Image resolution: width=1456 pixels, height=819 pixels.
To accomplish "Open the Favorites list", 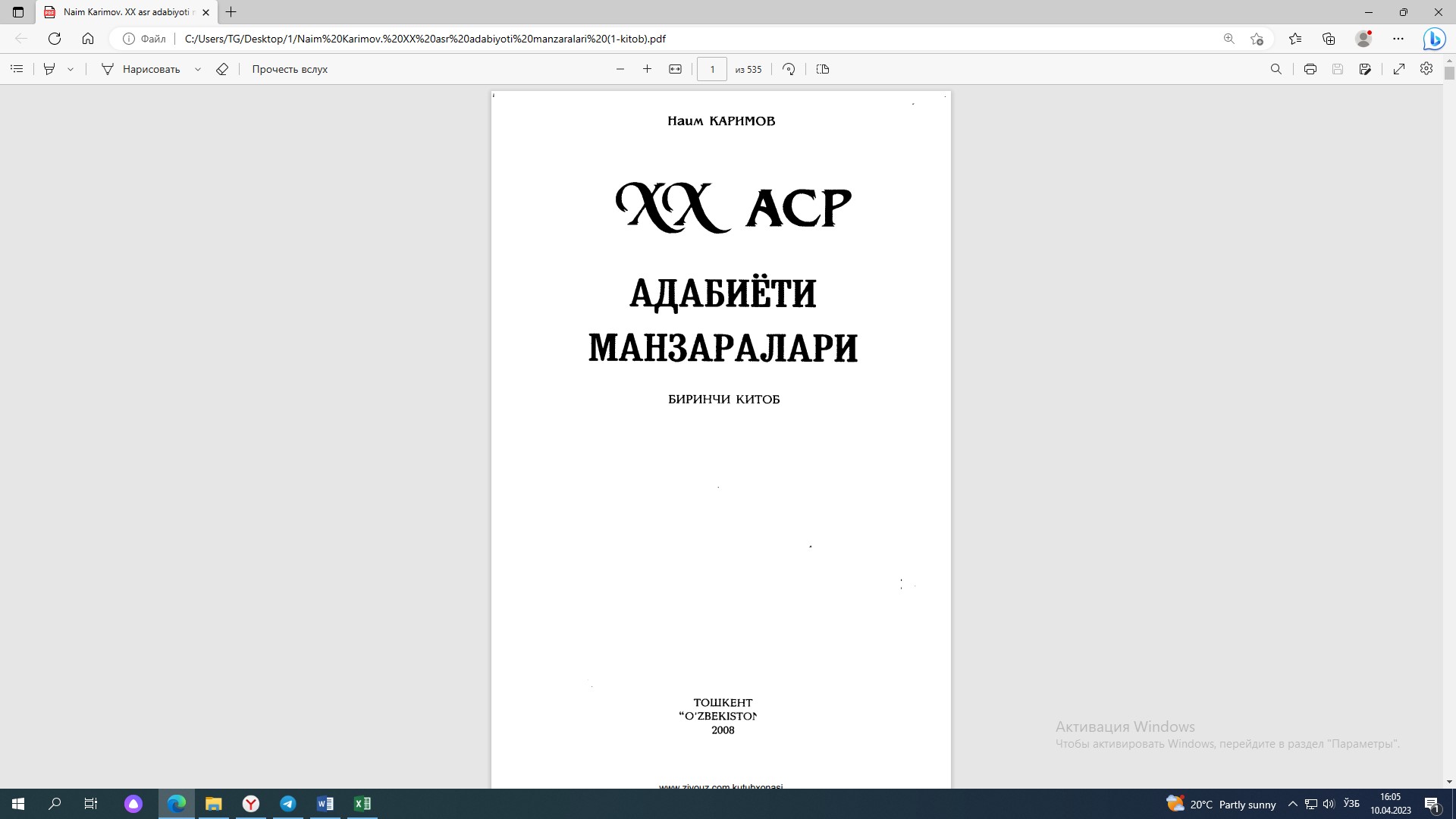I will [1295, 39].
